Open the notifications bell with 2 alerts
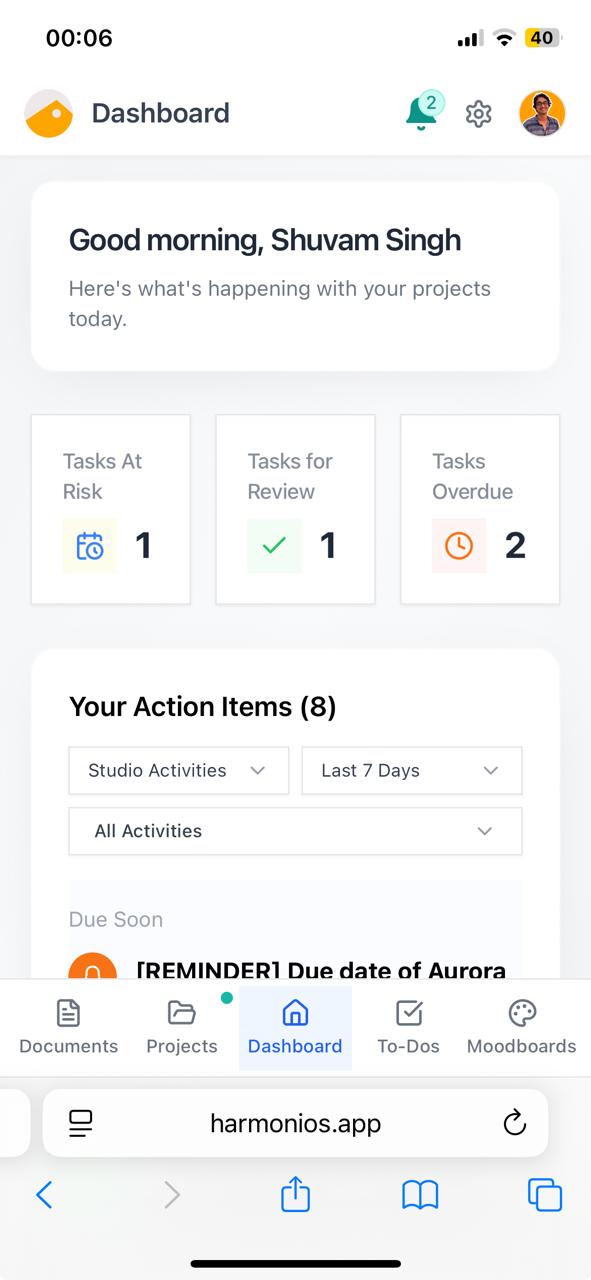The image size is (591, 1280). point(420,114)
